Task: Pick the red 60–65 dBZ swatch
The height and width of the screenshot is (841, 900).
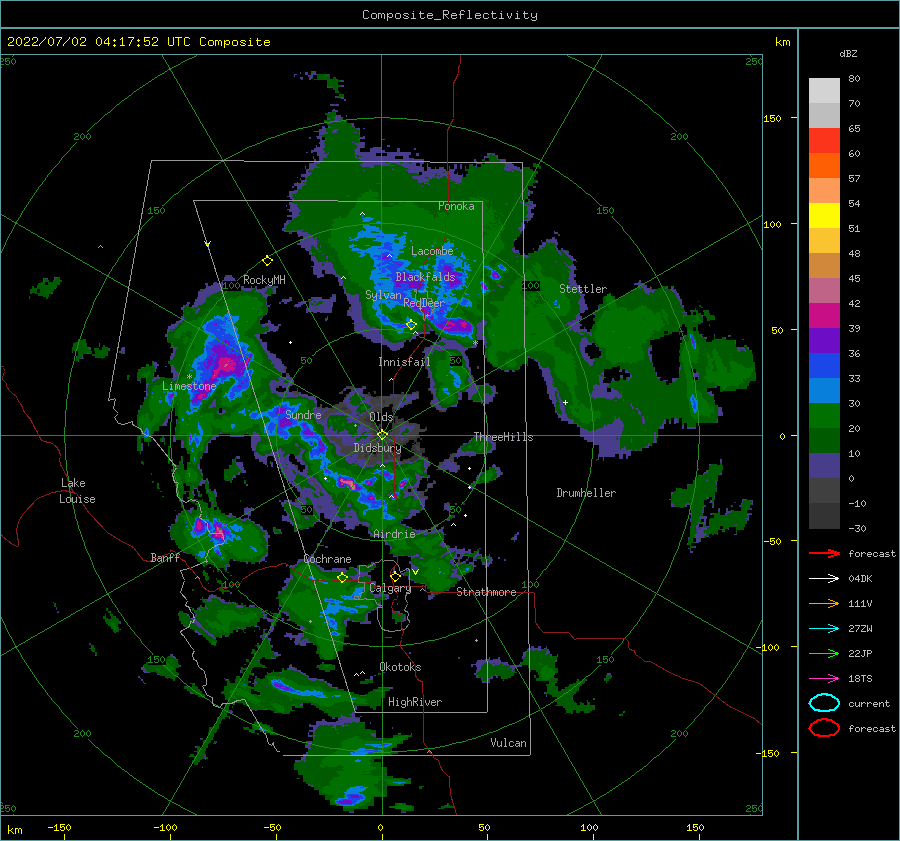Action: tap(824, 141)
